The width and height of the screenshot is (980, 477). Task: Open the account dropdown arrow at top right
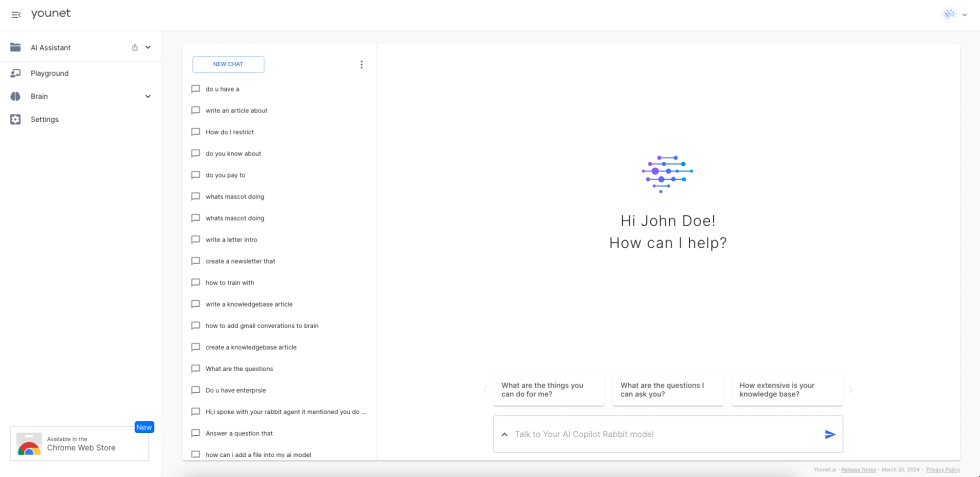965,15
